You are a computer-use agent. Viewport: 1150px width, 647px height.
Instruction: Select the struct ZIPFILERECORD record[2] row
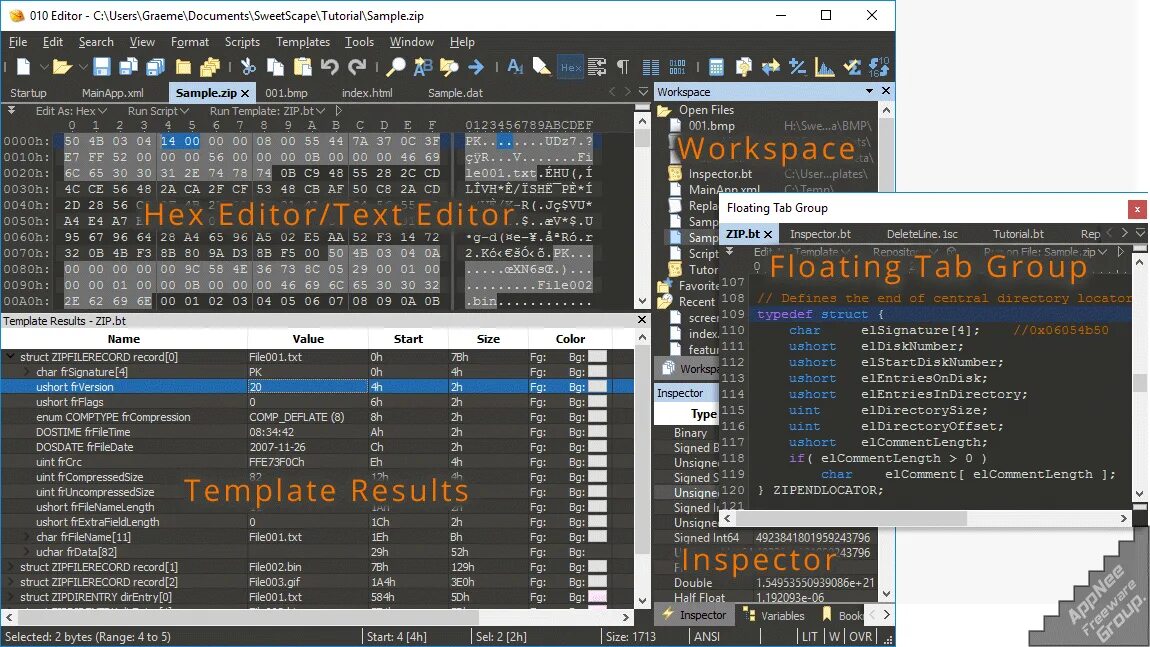point(100,582)
